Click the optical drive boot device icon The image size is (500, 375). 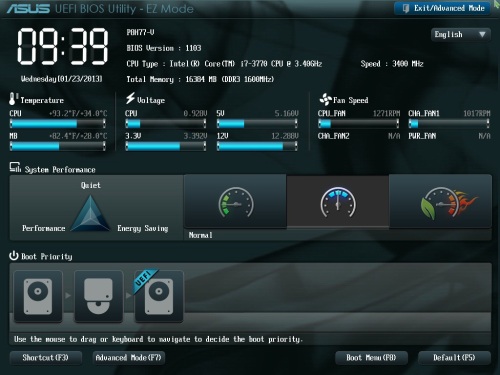click(x=98, y=296)
